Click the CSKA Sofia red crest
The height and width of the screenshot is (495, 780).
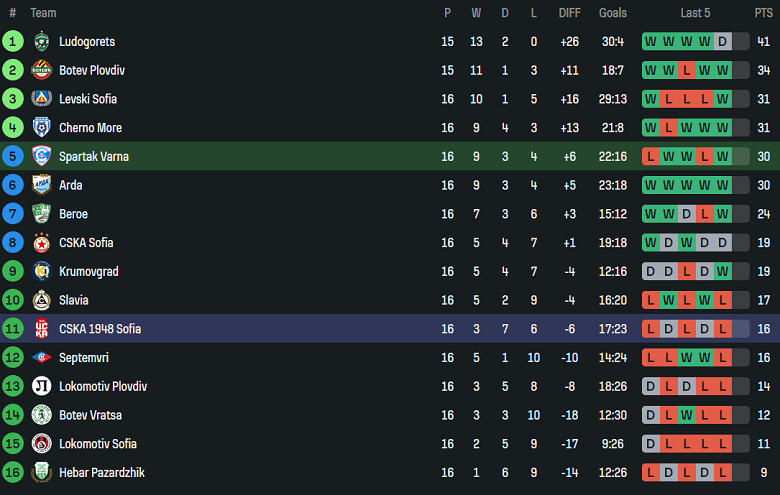point(41,243)
